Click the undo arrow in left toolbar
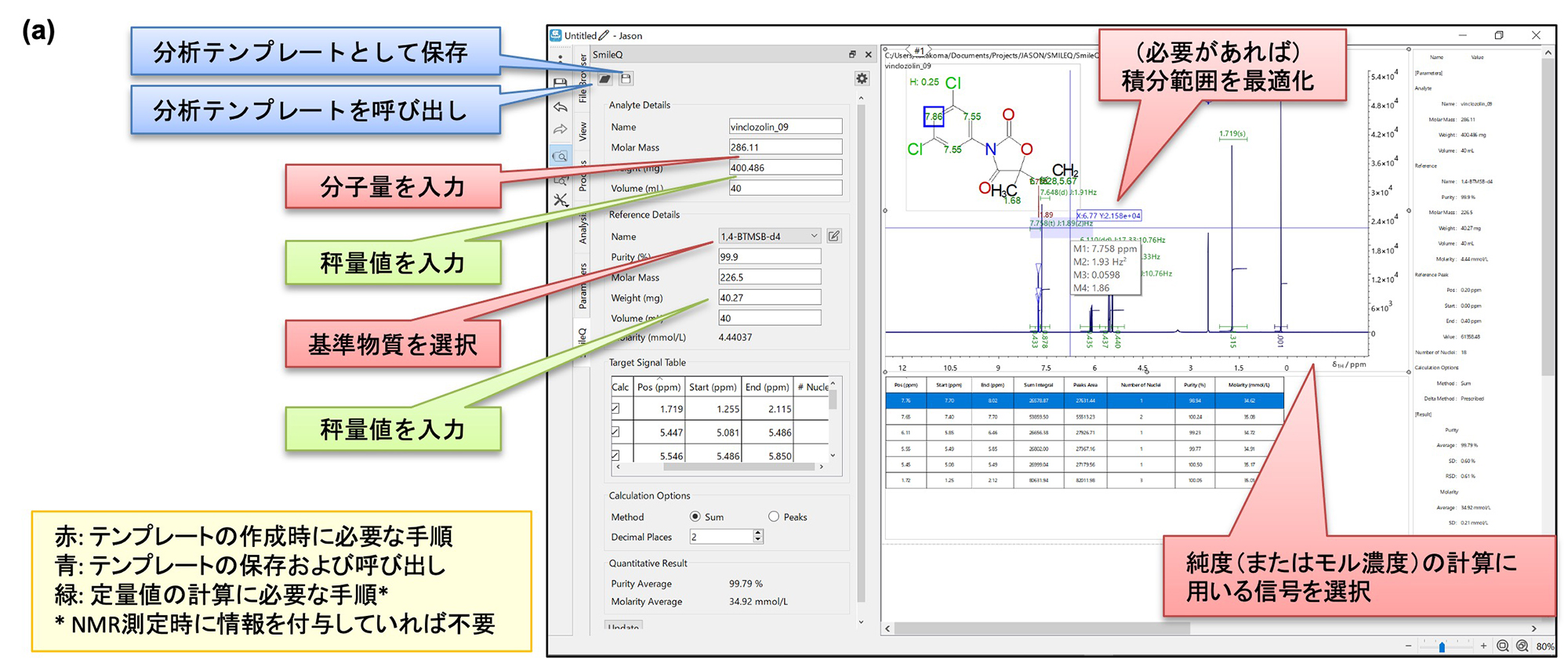This screenshot has width=1568, height=659. (561, 107)
